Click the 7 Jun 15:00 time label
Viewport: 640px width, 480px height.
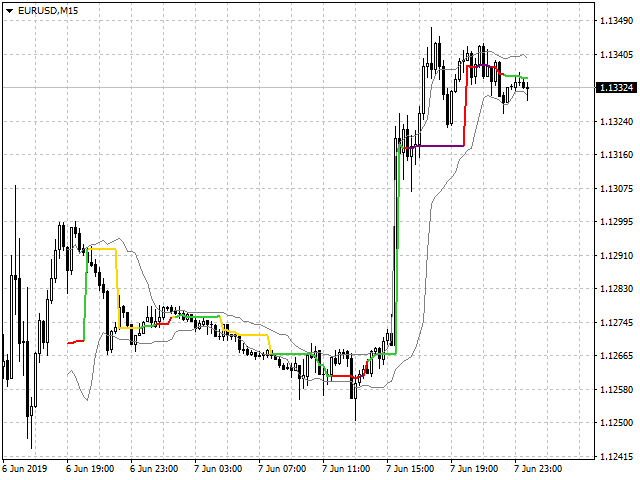tap(410, 469)
